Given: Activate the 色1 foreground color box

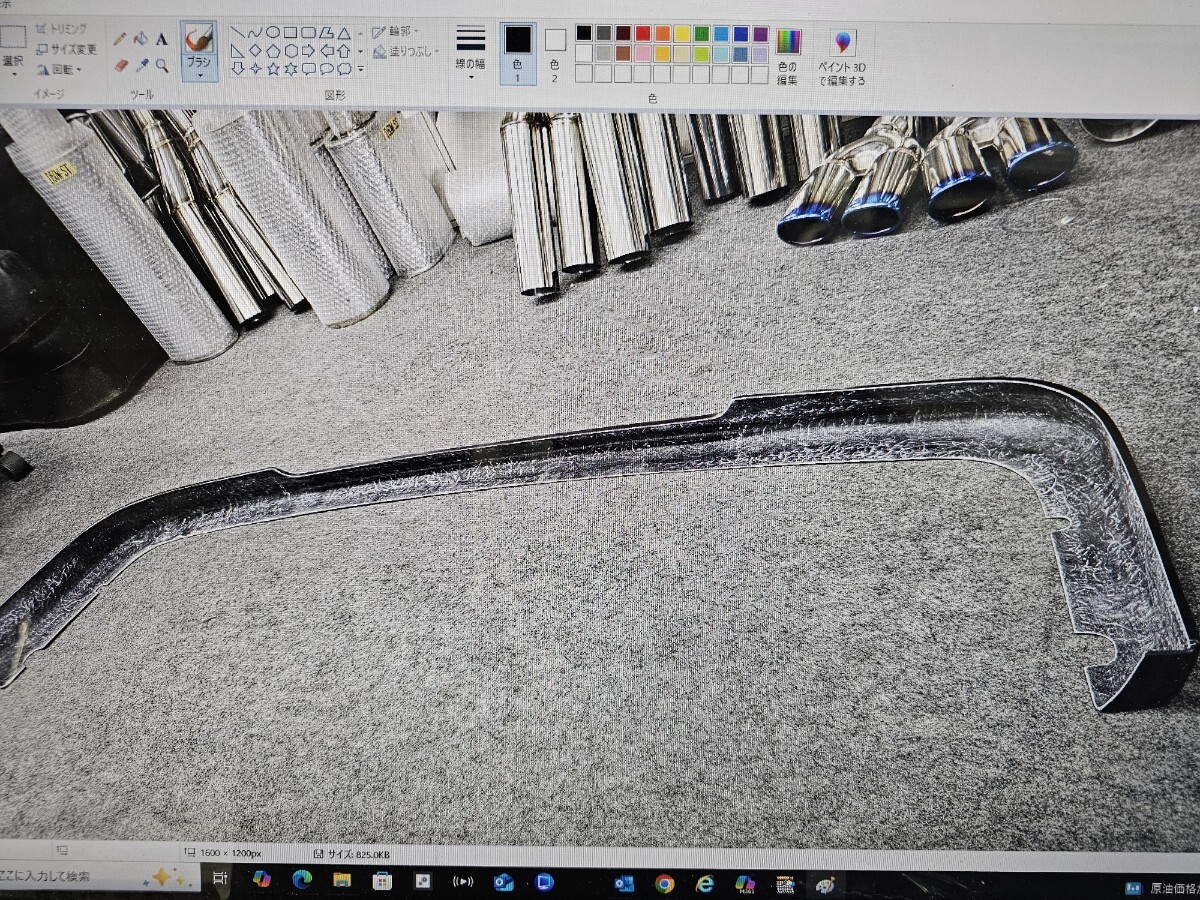Looking at the screenshot, I should pyautogui.click(x=517, y=54).
